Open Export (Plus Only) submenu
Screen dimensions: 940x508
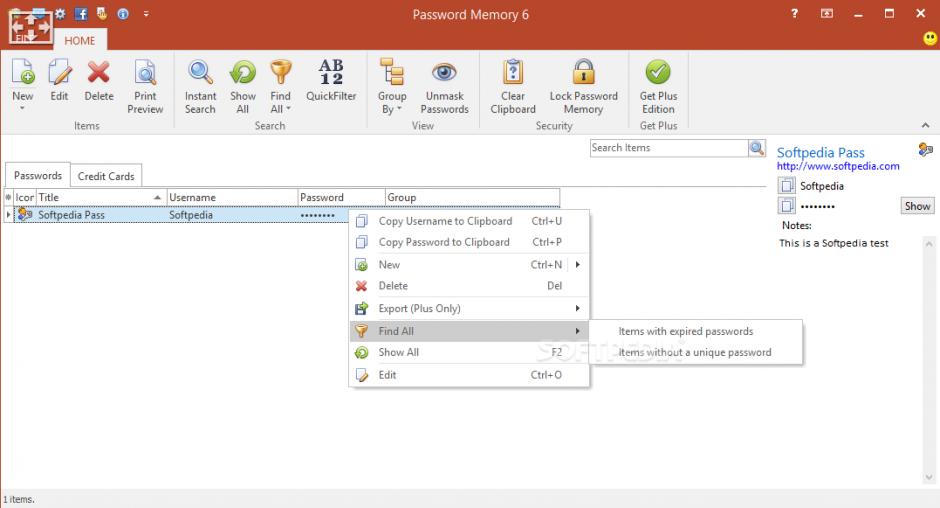(x=469, y=308)
